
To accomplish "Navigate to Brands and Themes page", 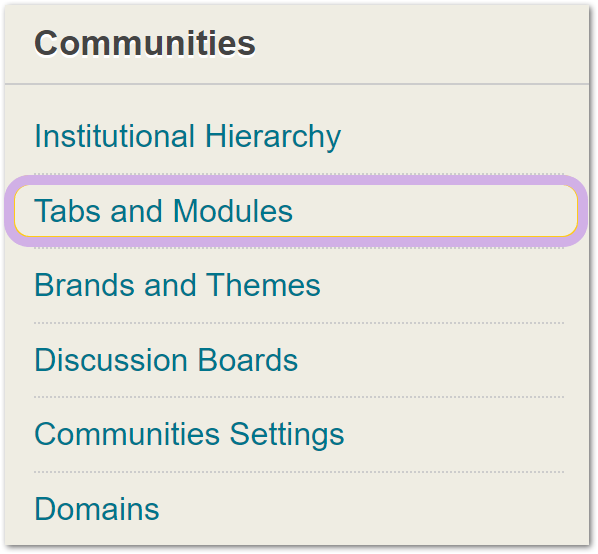I will [177, 285].
